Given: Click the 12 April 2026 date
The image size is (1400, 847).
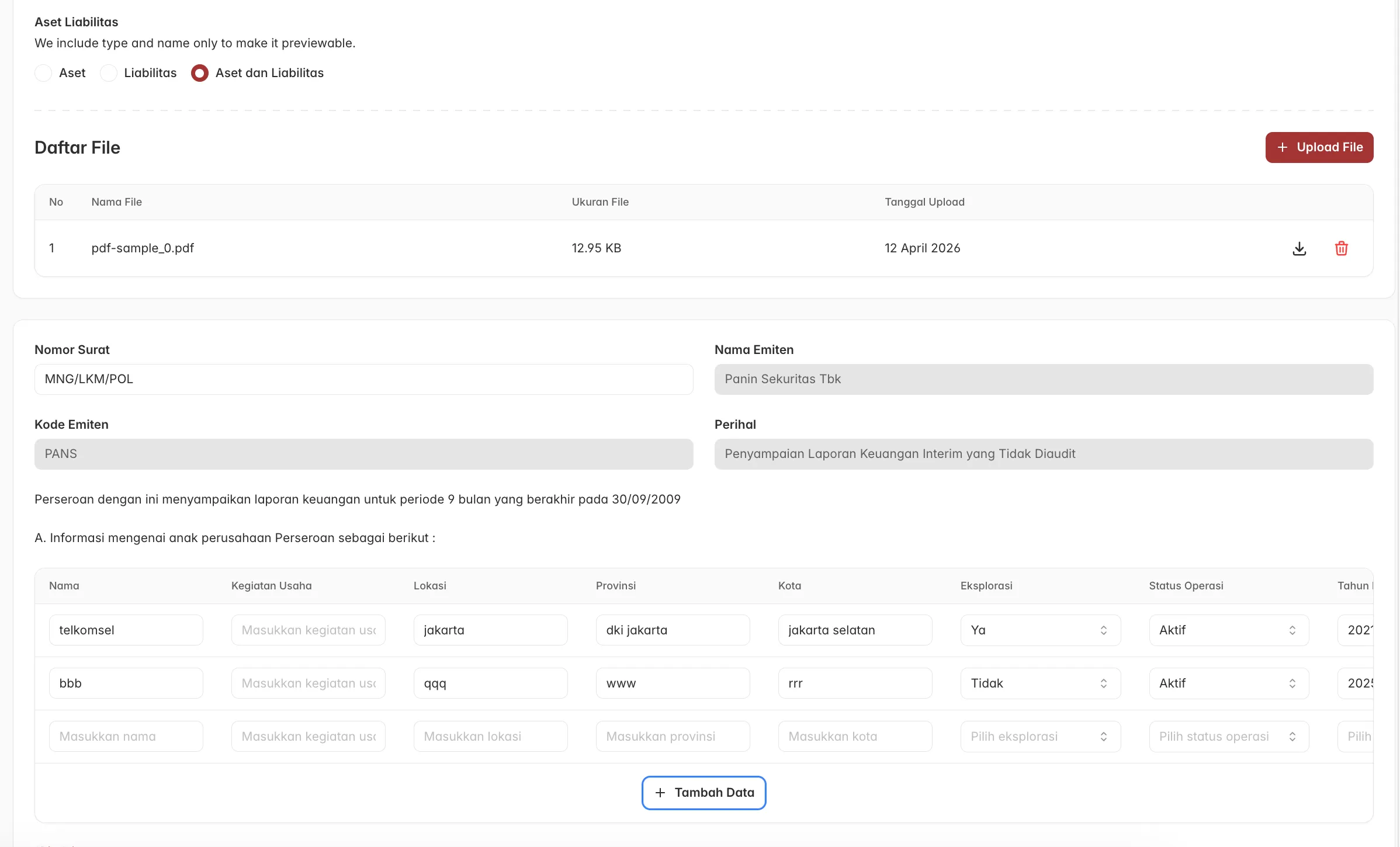Looking at the screenshot, I should coord(922,248).
